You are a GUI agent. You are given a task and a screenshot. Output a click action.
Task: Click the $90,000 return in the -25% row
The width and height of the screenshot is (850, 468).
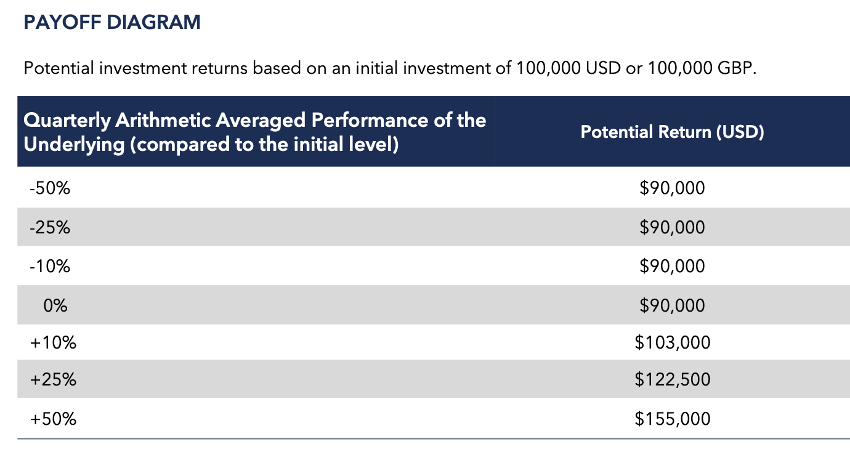point(672,227)
